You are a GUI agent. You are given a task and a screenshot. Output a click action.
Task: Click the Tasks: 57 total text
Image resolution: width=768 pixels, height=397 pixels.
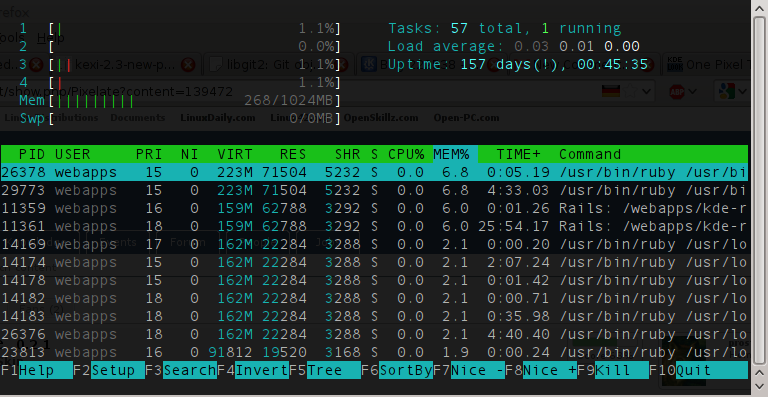click(x=459, y=28)
